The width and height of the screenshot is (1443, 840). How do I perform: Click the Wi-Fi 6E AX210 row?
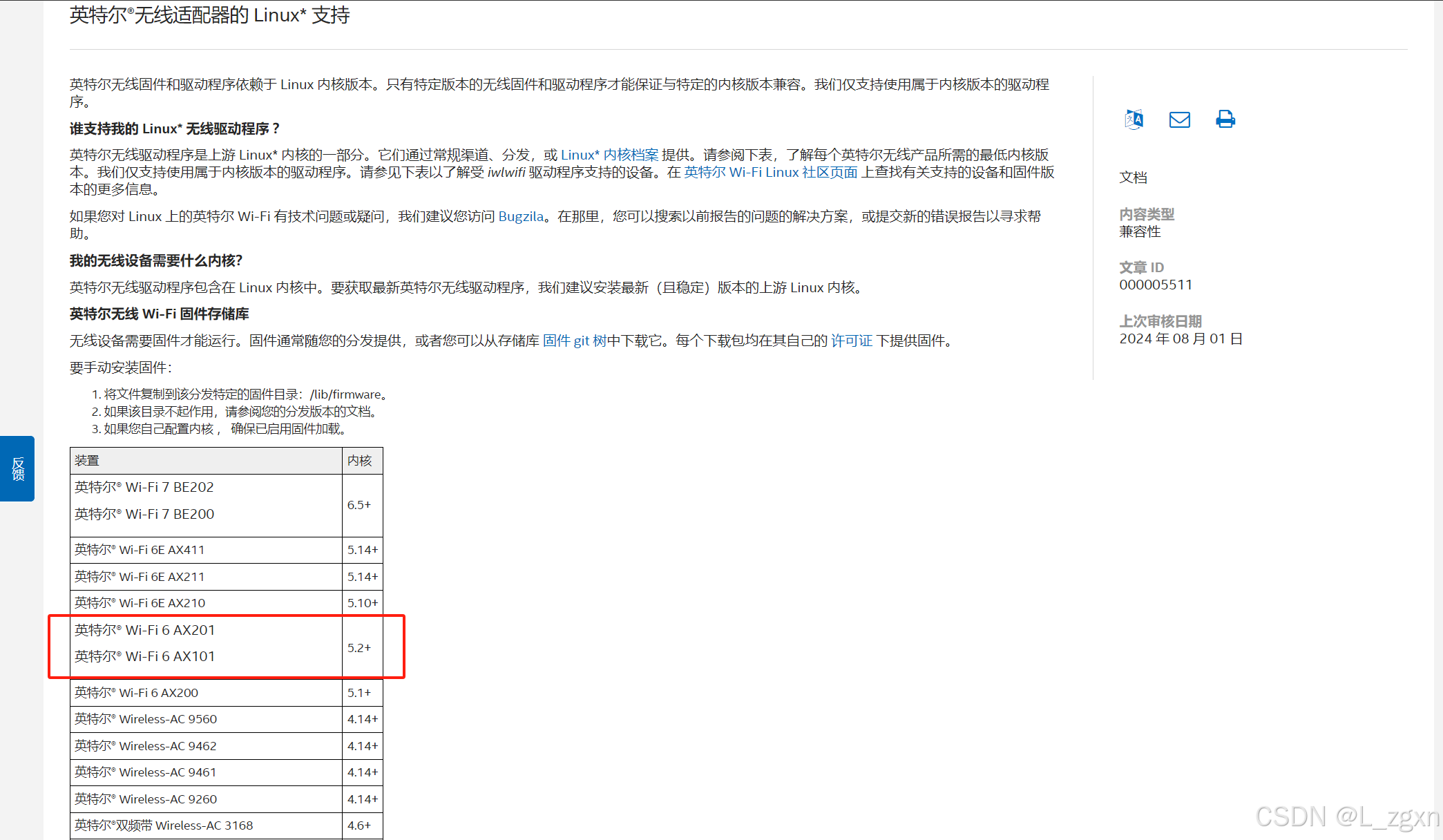[x=140, y=603]
